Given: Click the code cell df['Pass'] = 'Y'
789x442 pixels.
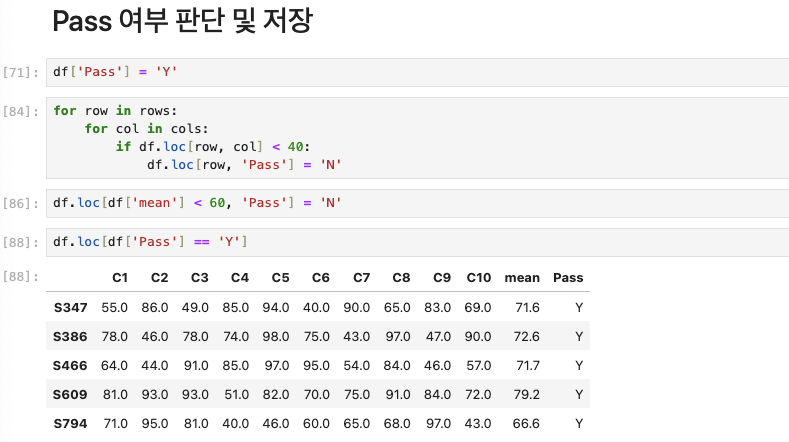Looking at the screenshot, I should (418, 72).
